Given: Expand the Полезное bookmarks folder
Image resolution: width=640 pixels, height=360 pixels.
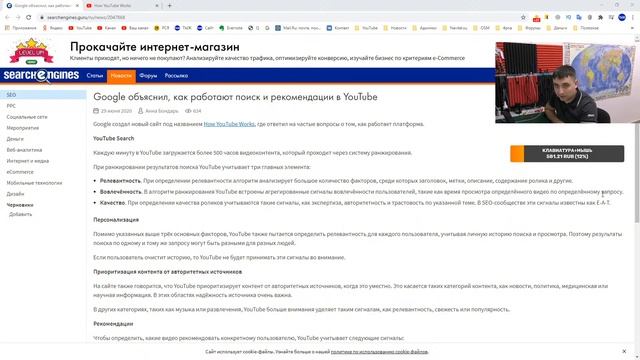Looking at the screenshot, I should (586, 28).
